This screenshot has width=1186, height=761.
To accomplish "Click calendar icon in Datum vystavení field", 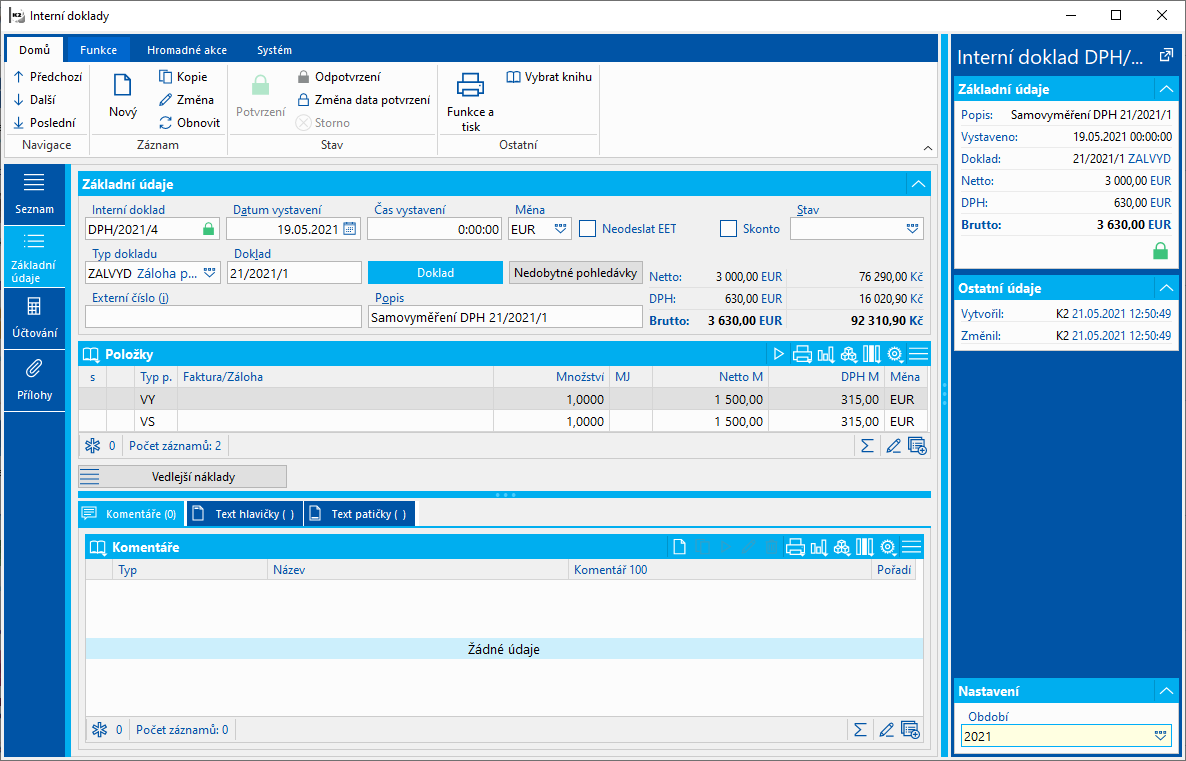I will tap(349, 229).
